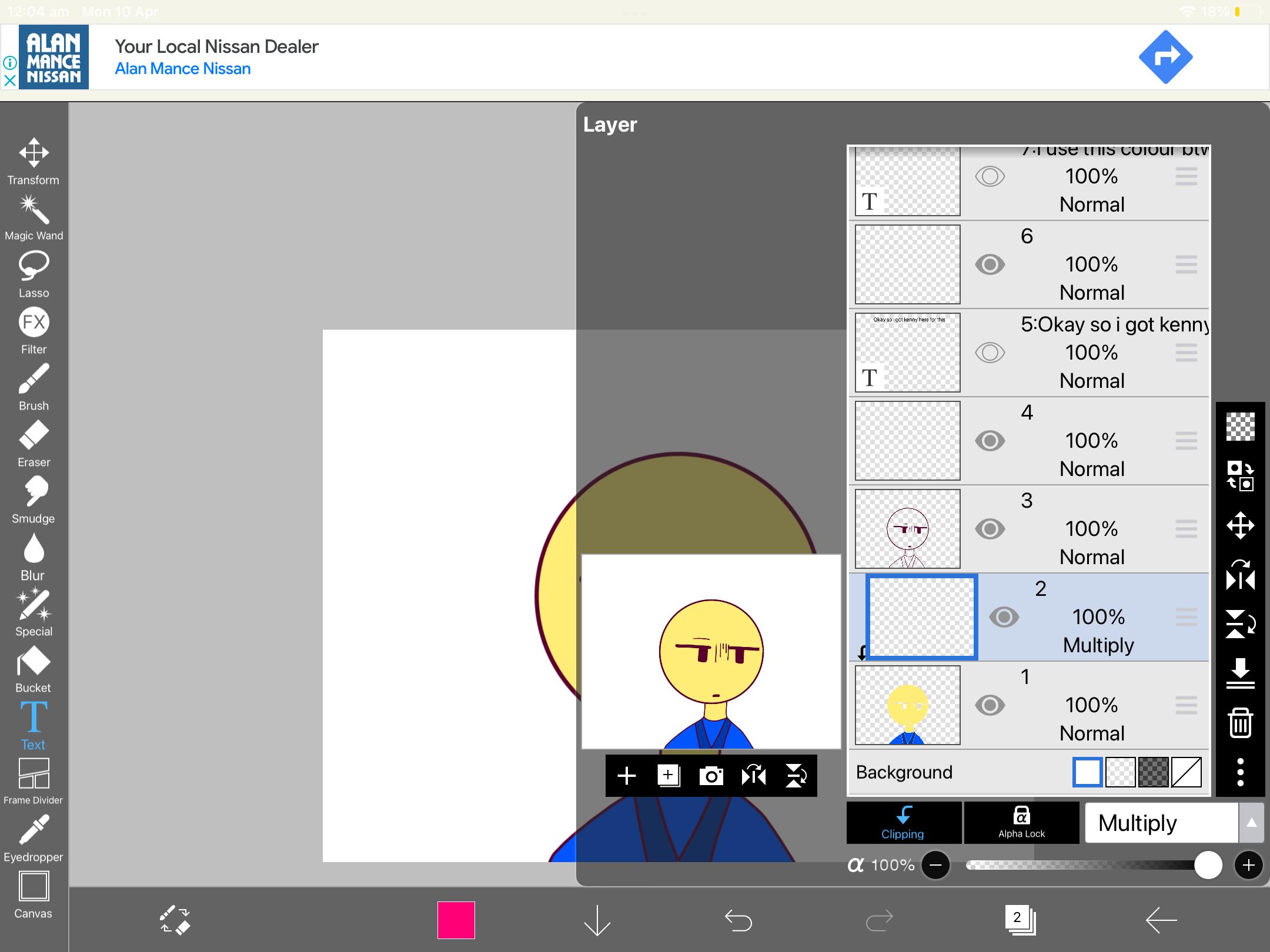Hide layer 3 with eye icon
This screenshot has height=952, width=1270.
pos(990,529)
